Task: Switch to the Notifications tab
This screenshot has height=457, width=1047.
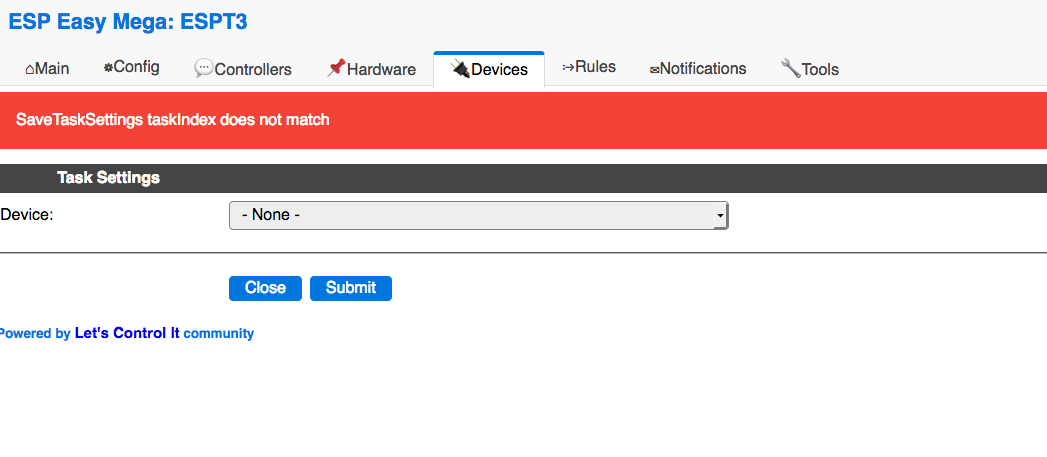Action: click(x=698, y=69)
